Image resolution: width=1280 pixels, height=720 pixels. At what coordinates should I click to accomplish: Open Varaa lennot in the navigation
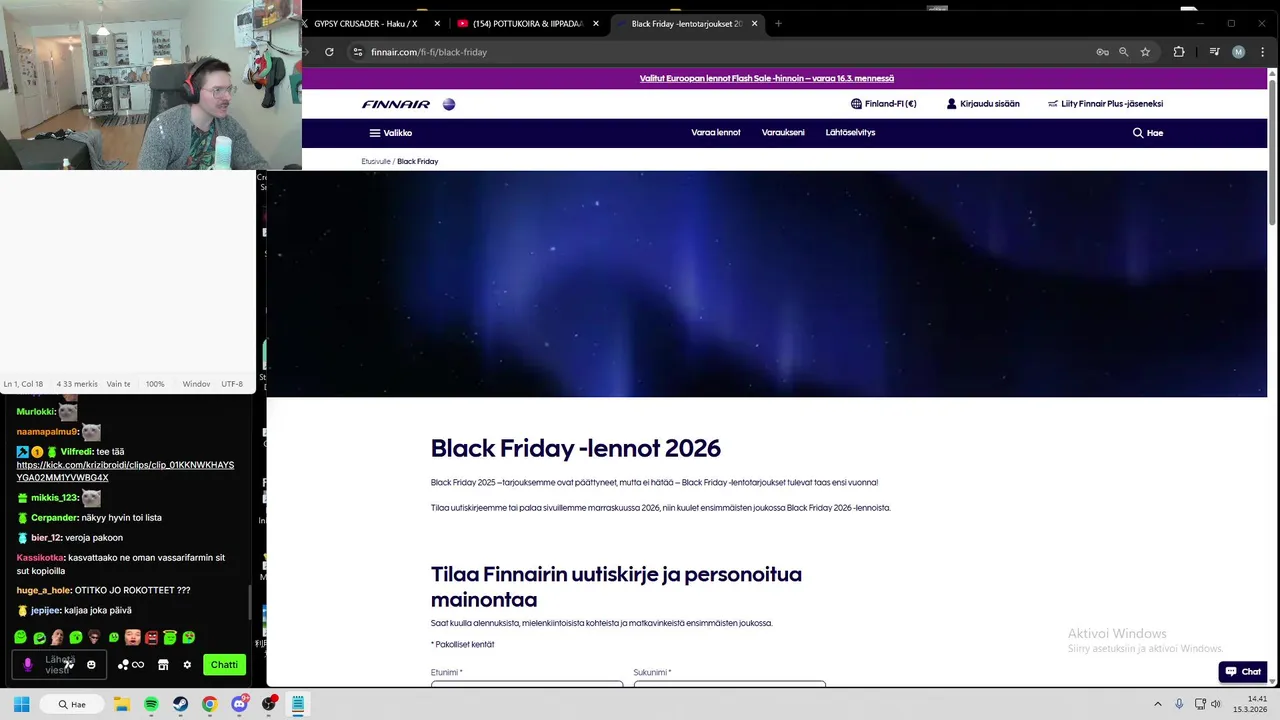(716, 133)
